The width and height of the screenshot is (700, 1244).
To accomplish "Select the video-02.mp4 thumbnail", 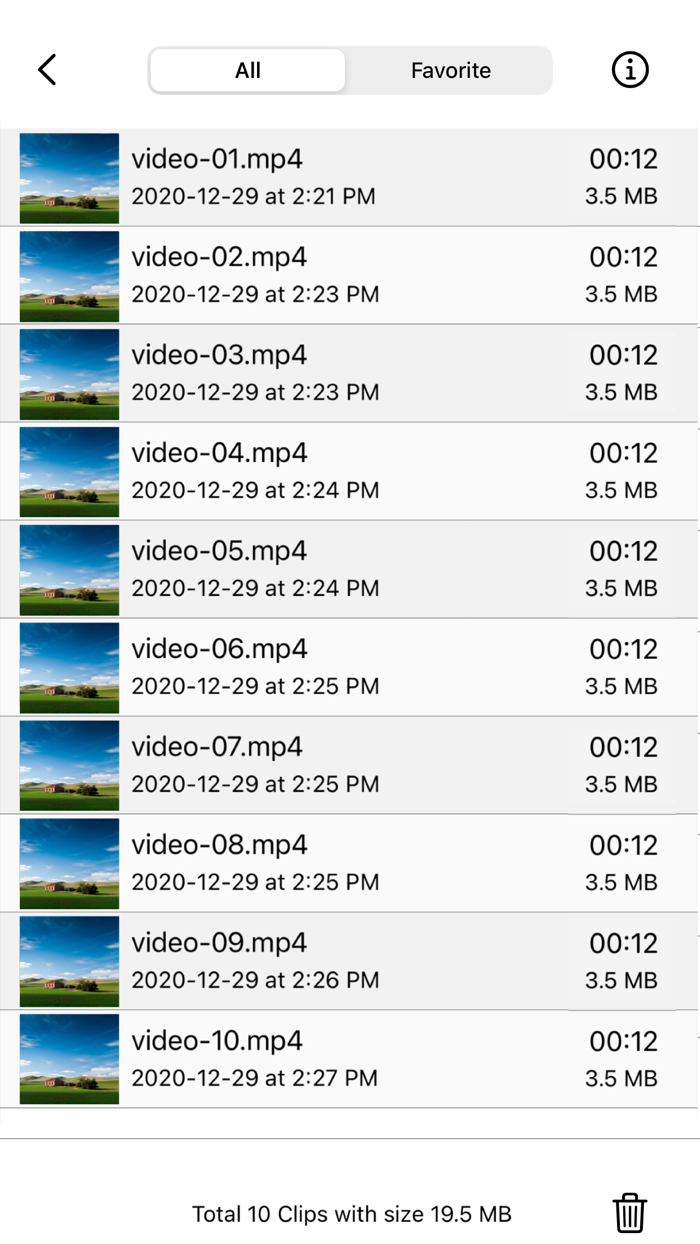I will (x=68, y=275).
